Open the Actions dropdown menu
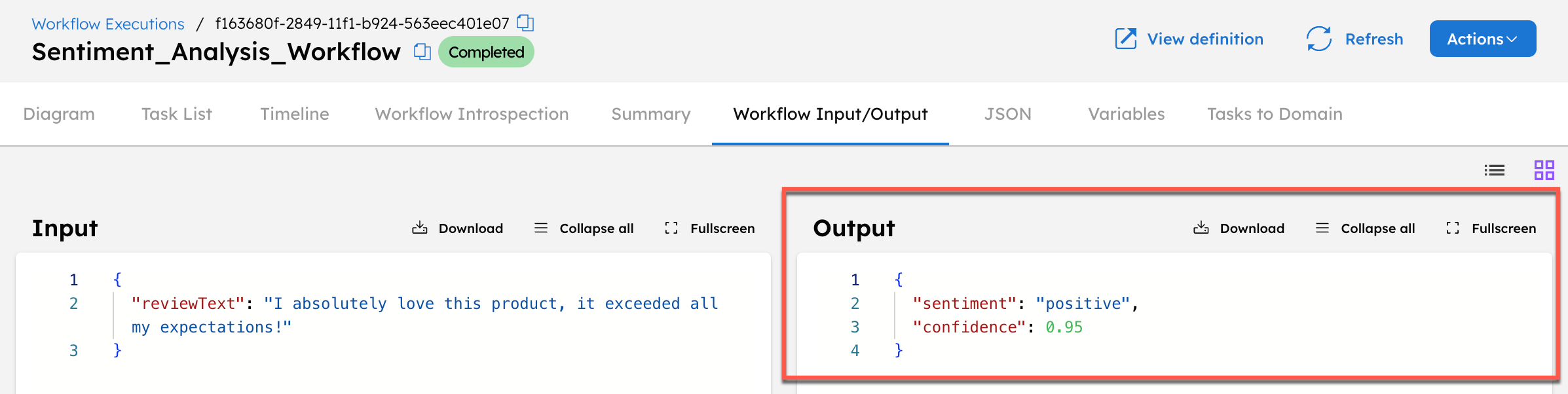This screenshot has height=394, width=1568. pyautogui.click(x=1482, y=39)
